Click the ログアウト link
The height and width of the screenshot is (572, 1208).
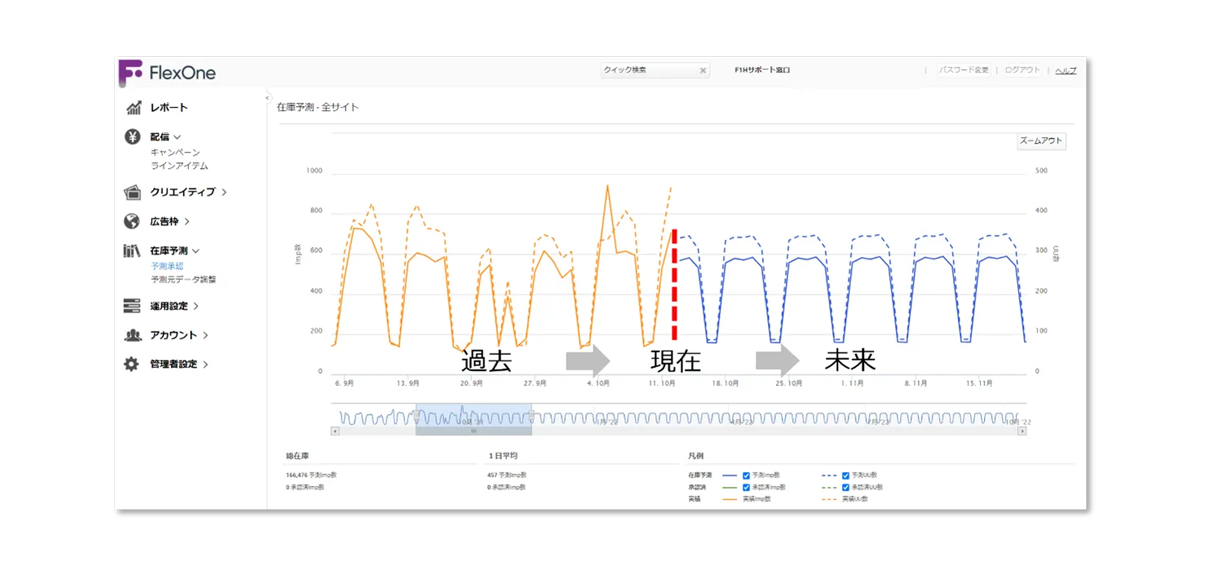(x=1022, y=70)
